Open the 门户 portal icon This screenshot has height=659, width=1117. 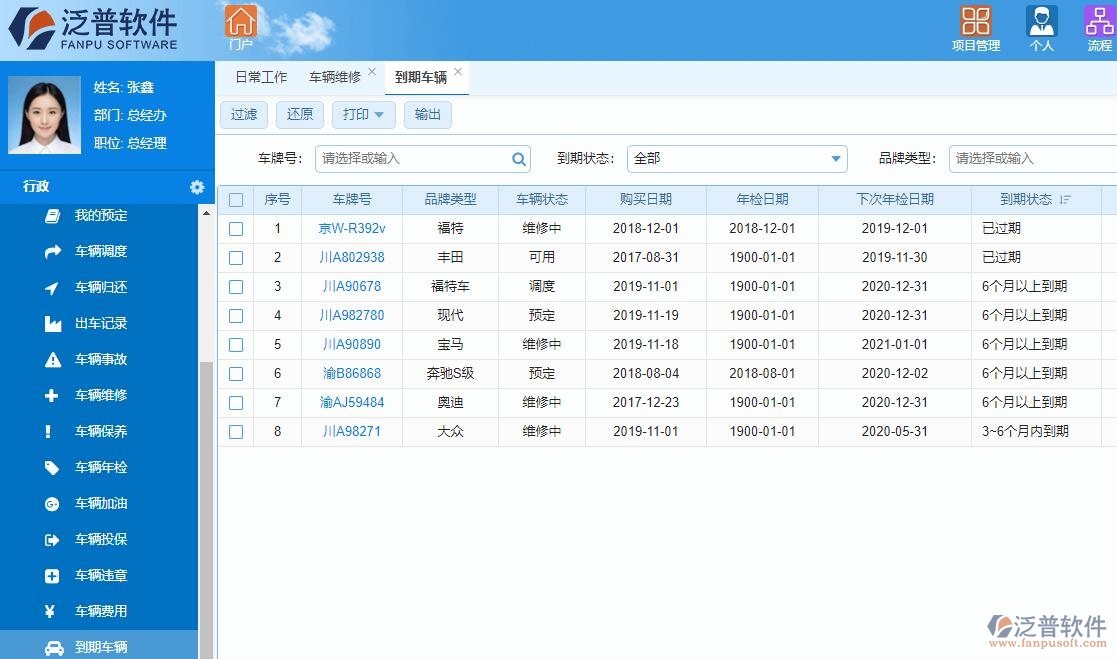pyautogui.click(x=240, y=27)
